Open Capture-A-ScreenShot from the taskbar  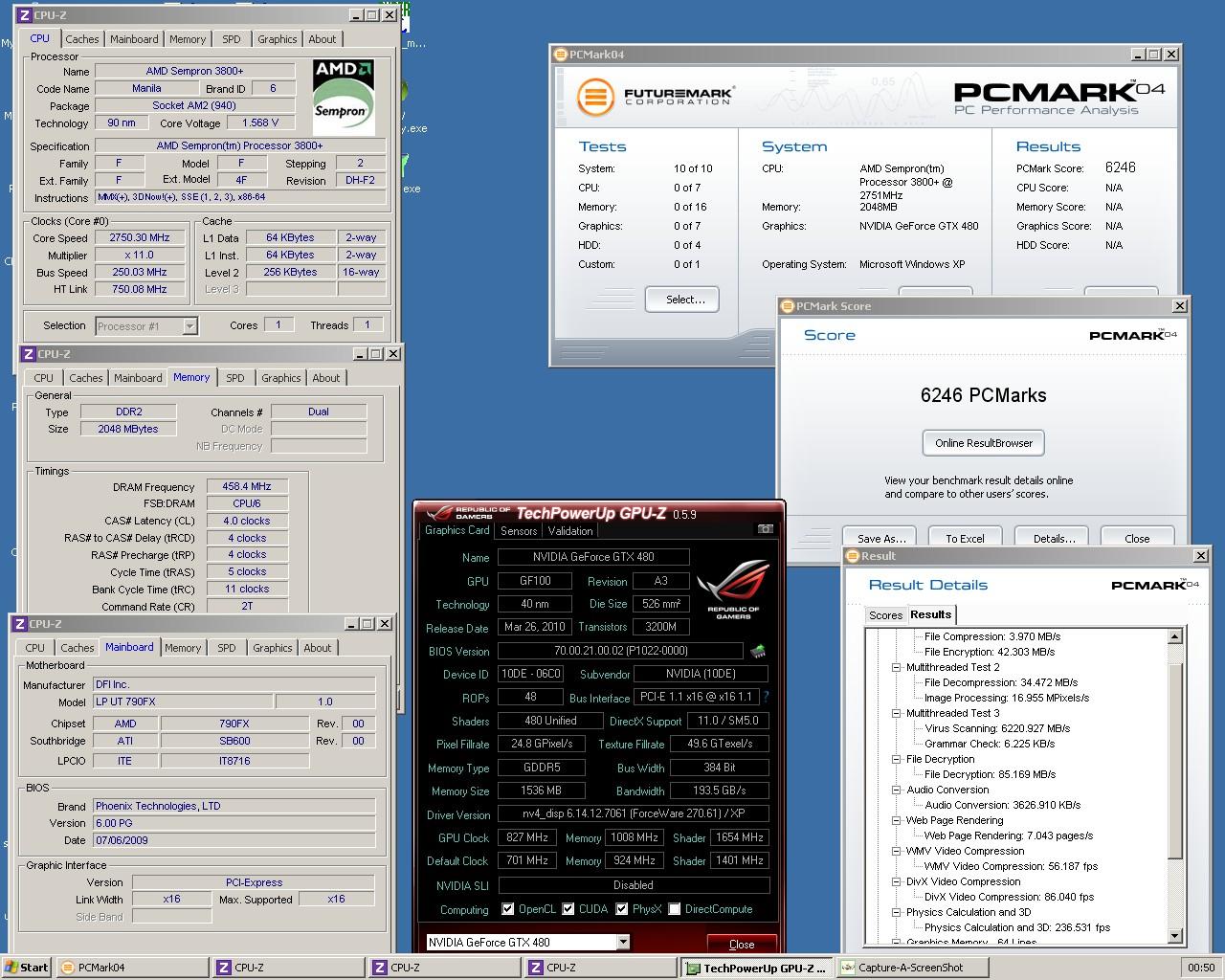pos(913,968)
